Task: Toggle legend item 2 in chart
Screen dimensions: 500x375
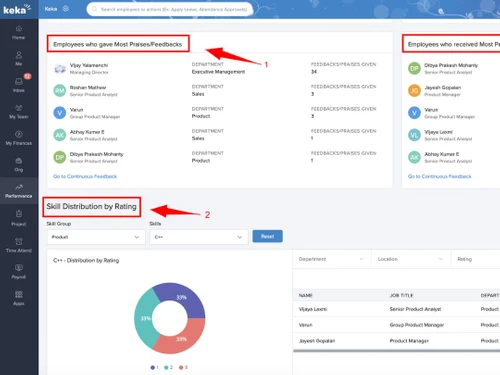Action: tap(168, 367)
